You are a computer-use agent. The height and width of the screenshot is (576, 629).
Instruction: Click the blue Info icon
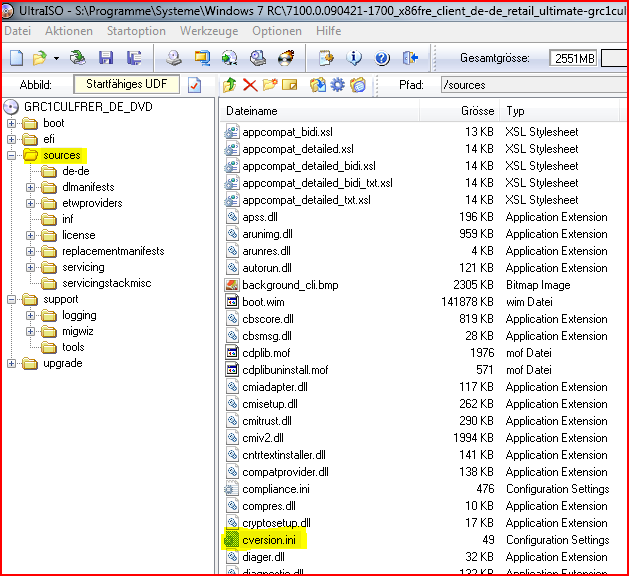point(354,58)
